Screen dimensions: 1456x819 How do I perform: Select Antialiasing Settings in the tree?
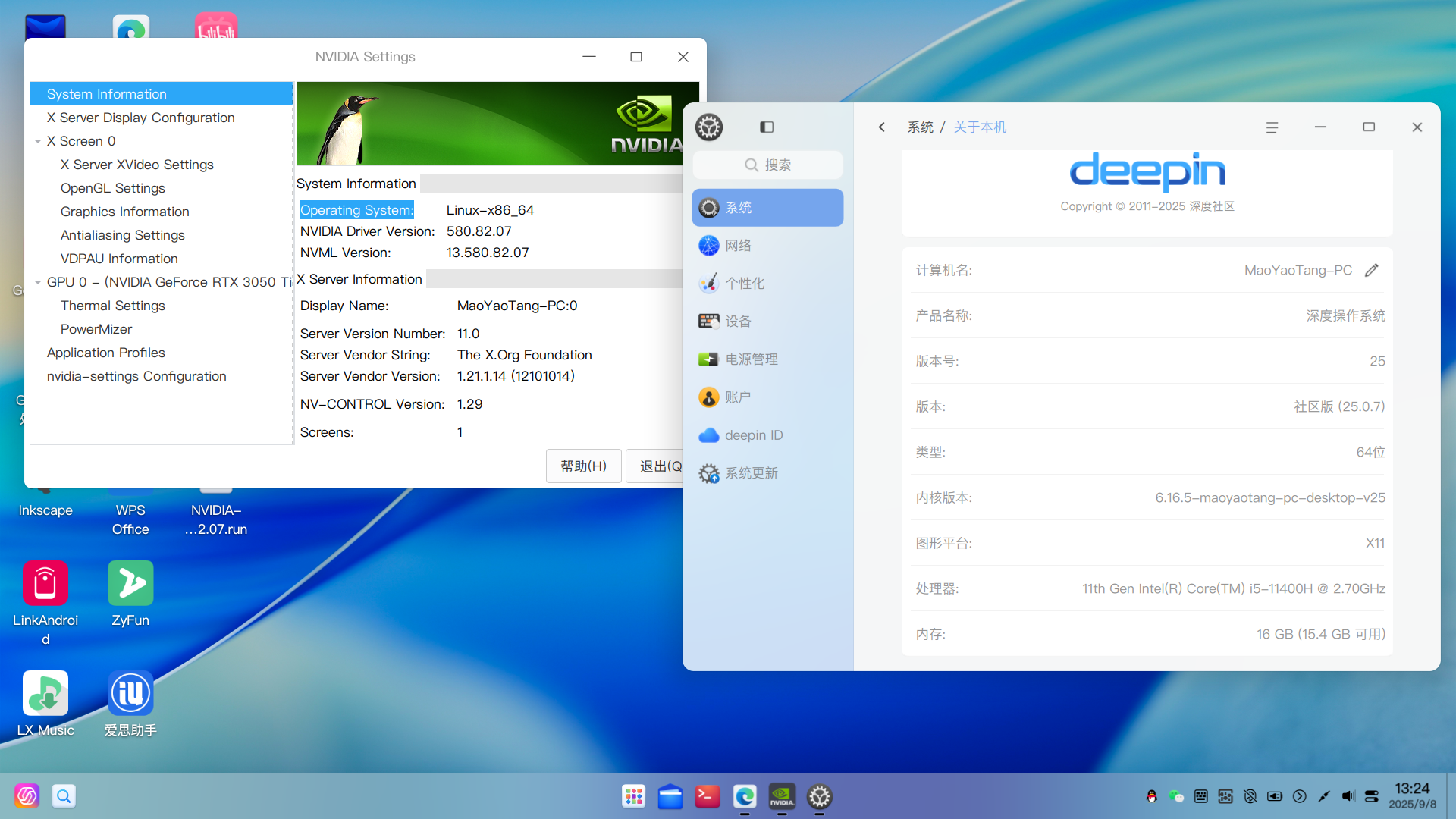tap(123, 235)
